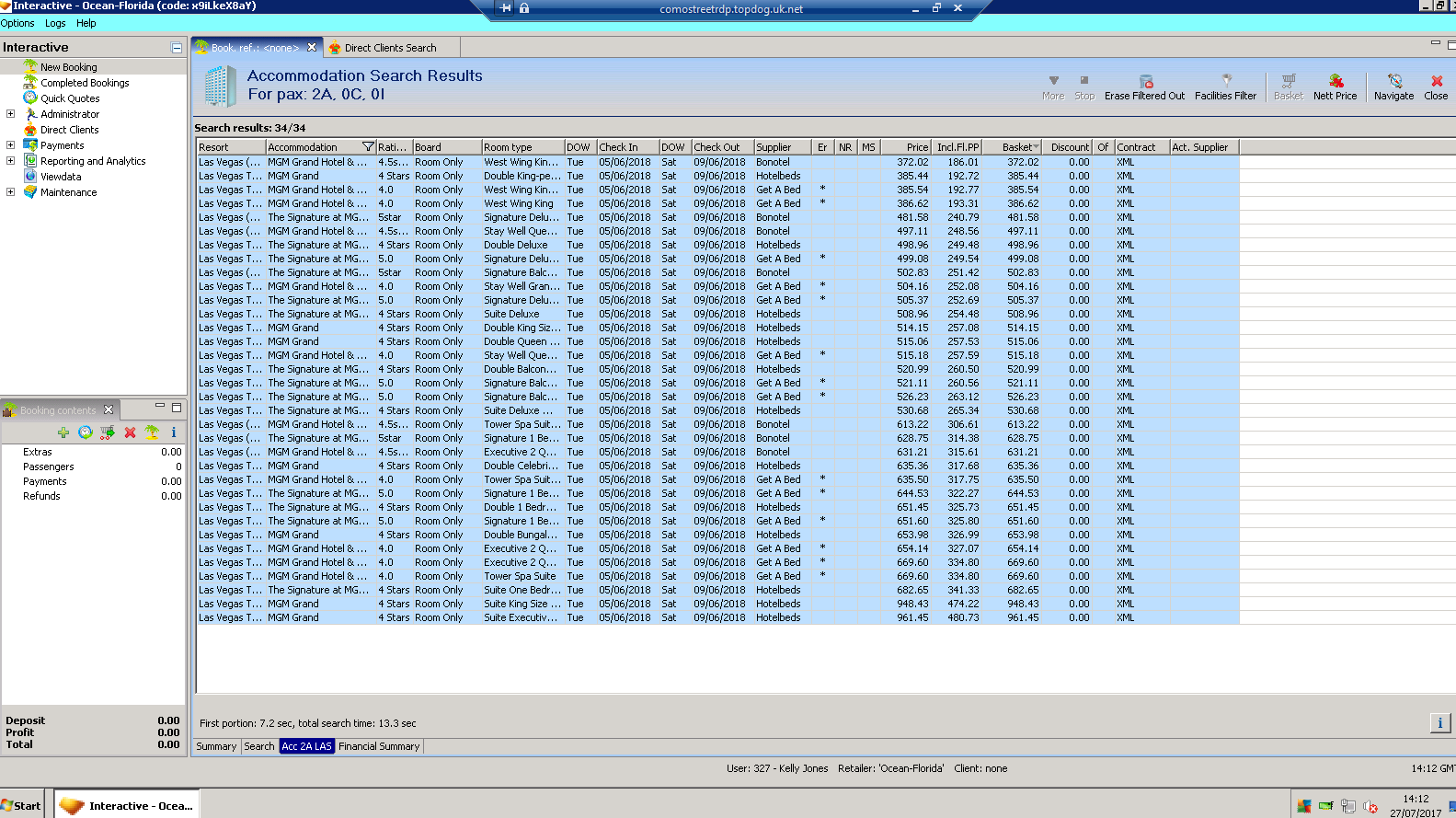Click the Windows Start button
The image size is (1456, 818).
21,805
